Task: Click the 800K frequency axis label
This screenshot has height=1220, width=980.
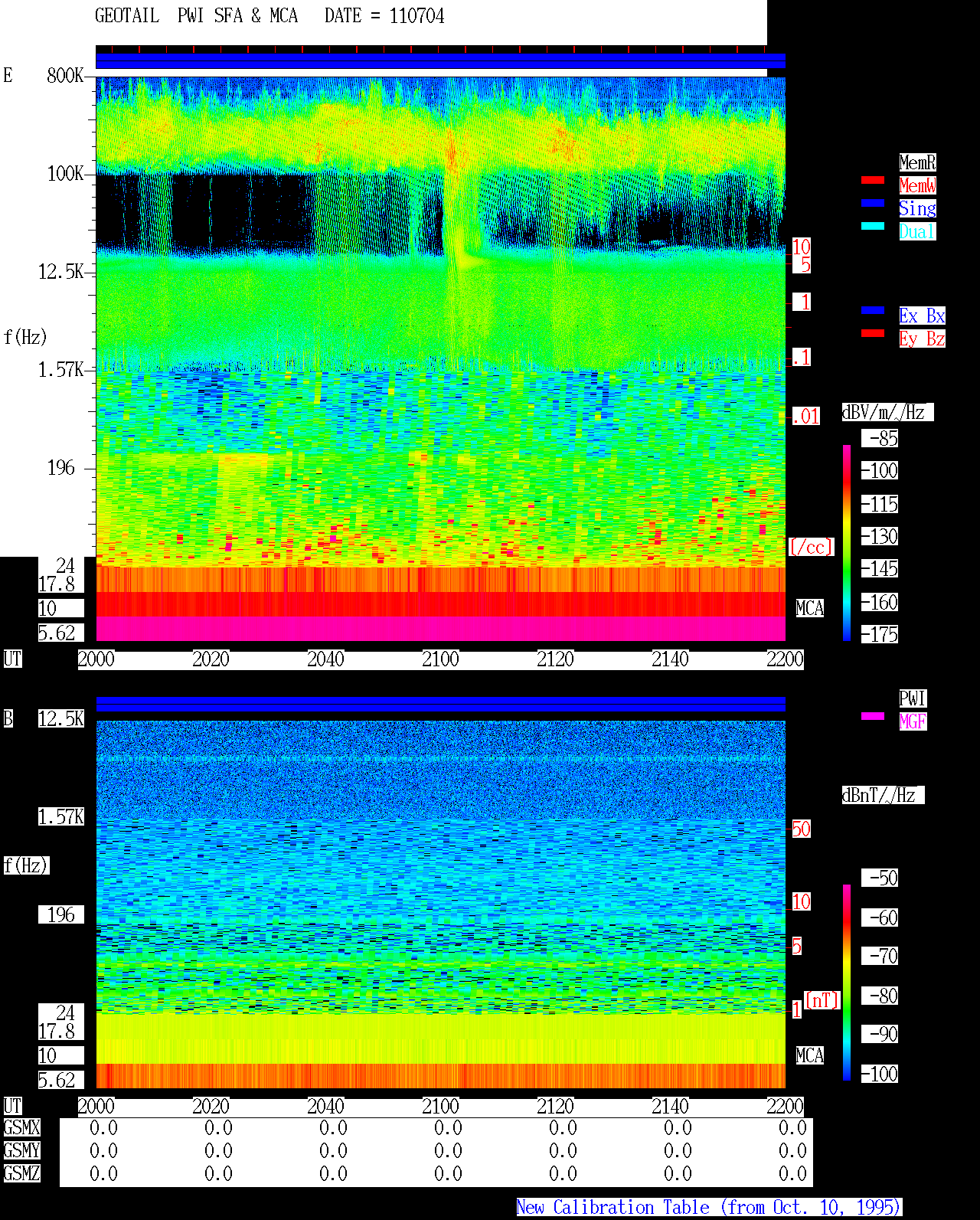Action: coord(65,76)
